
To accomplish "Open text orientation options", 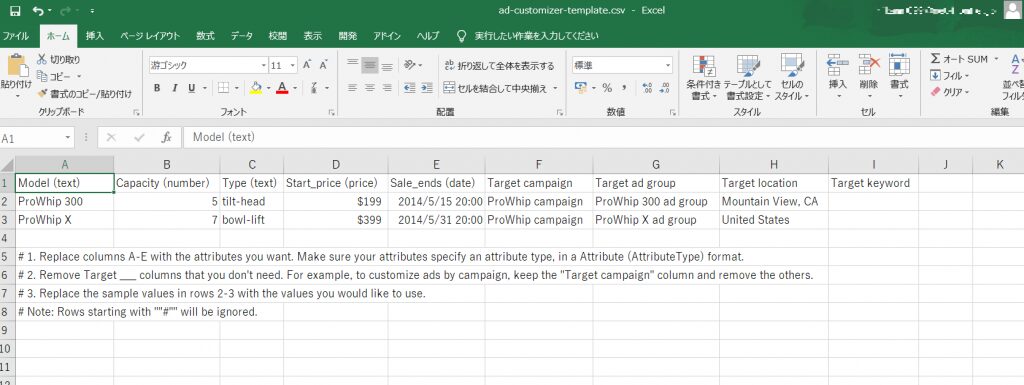I will coord(413,65).
